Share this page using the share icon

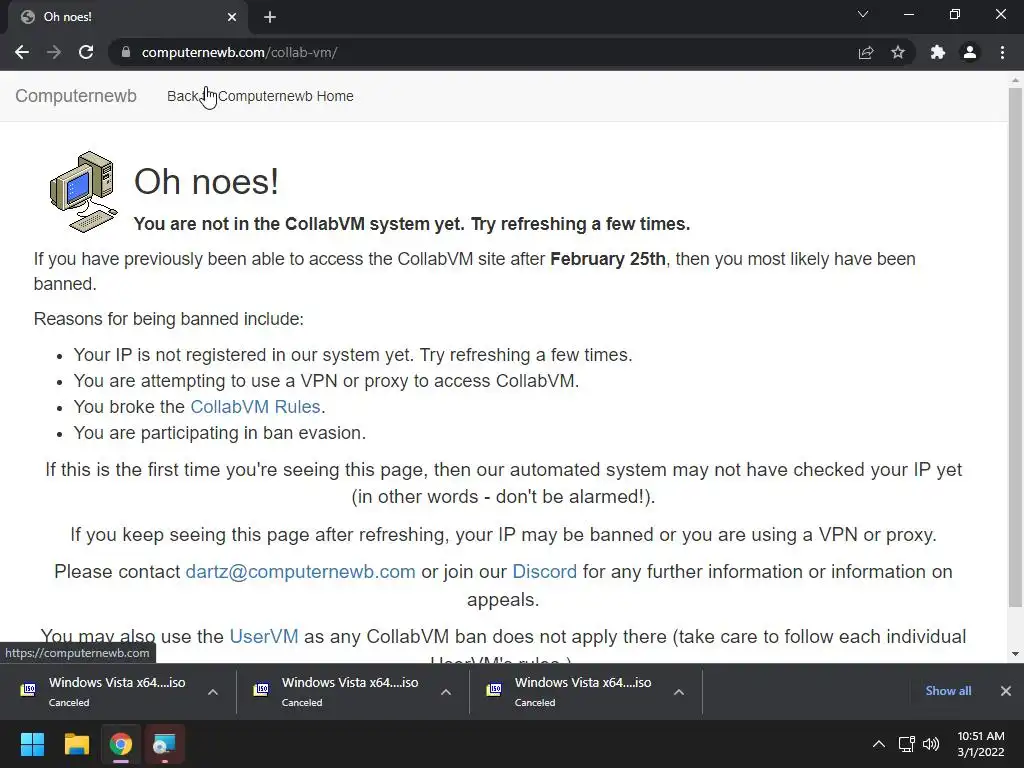866,52
